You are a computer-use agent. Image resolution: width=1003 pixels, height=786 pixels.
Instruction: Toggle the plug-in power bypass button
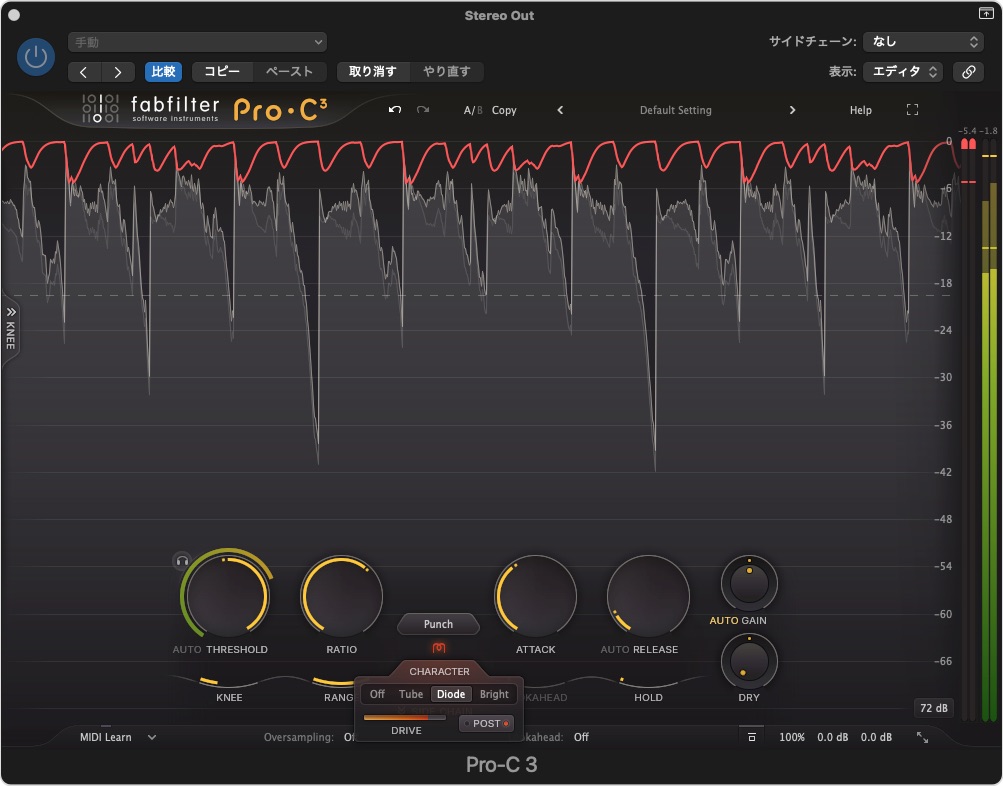[36, 57]
